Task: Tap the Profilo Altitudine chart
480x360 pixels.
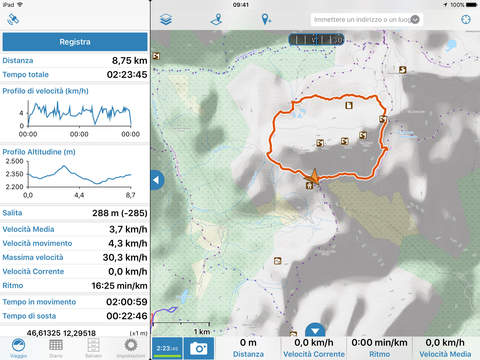Action: [x=75, y=178]
